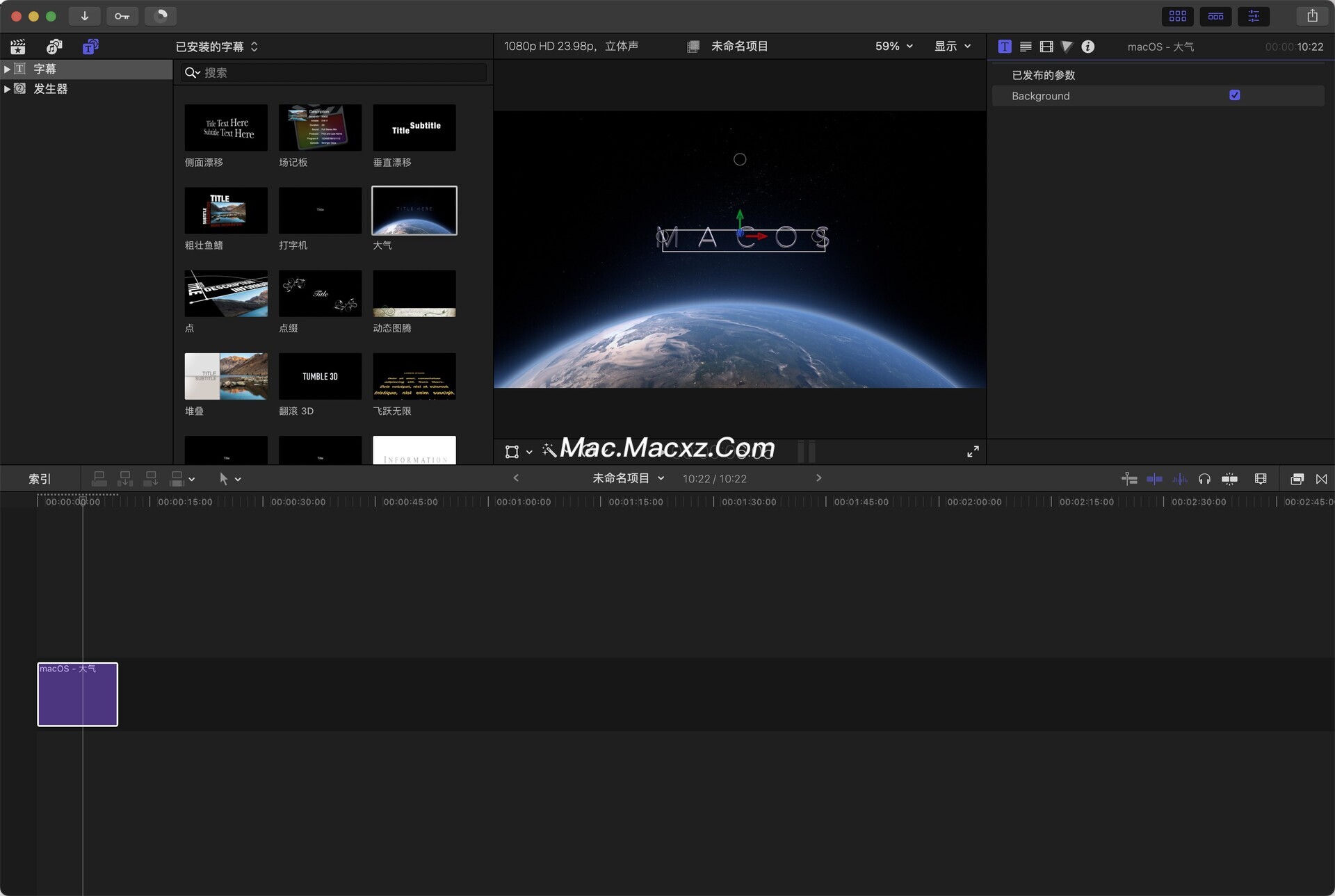This screenshot has height=896, width=1335.
Task: Uncheck the Background checkbox
Action: coord(1235,95)
